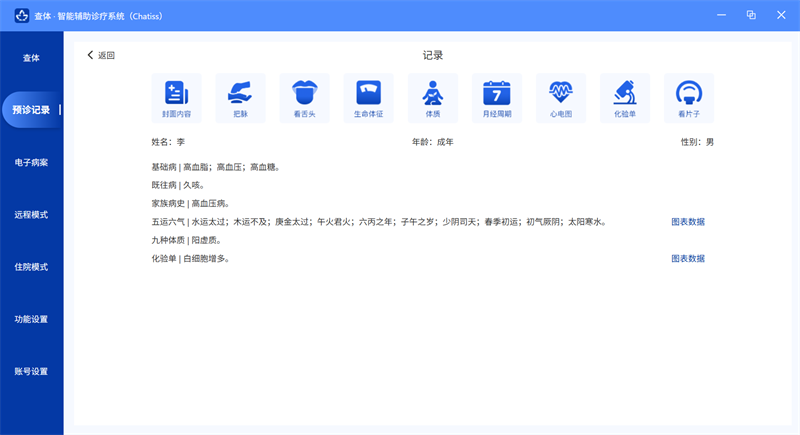Click the 九种体质 阳虚质 line

point(187,240)
